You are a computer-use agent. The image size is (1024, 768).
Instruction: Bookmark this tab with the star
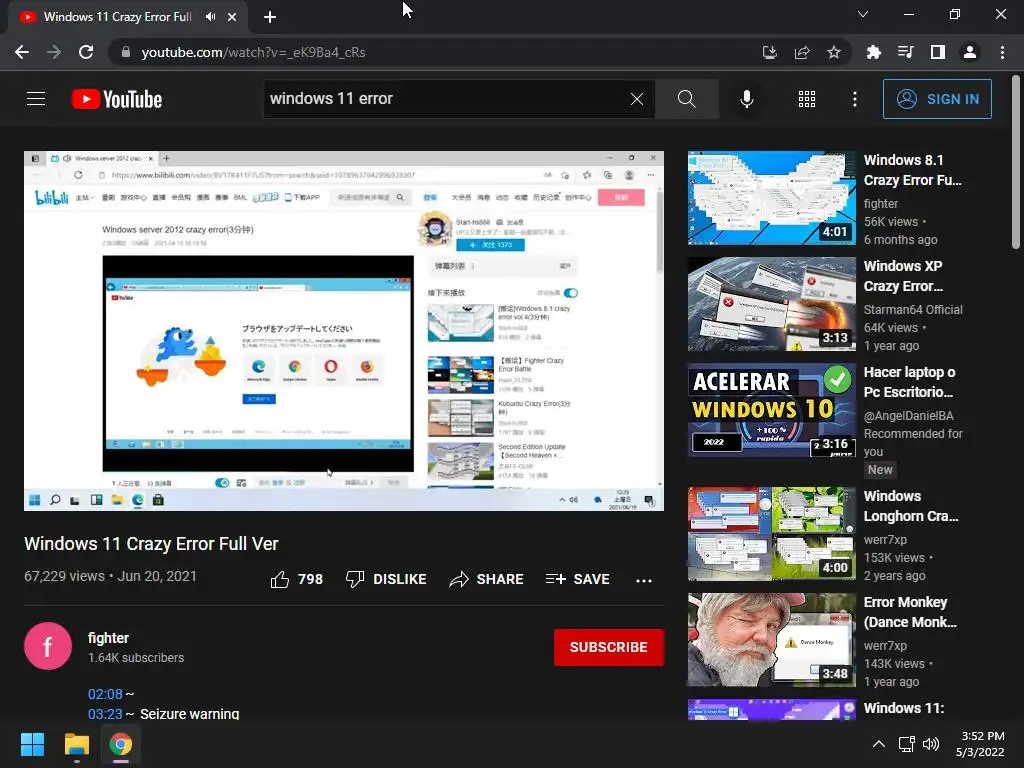click(834, 52)
